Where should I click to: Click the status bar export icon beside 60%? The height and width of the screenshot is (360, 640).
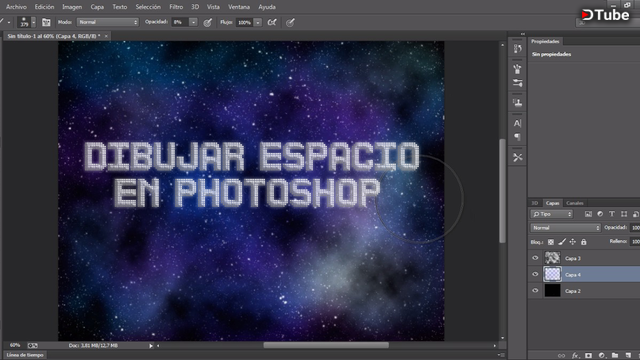click(32, 346)
